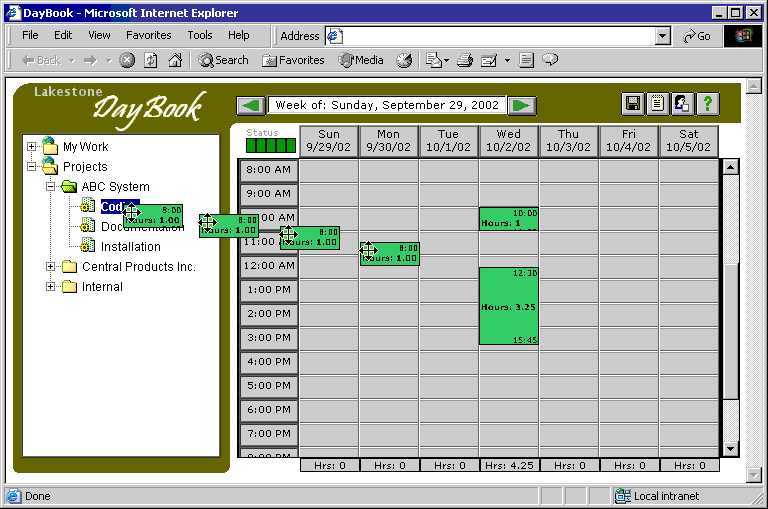Open the notes list icon in DayBook header
The image size is (768, 509).
click(x=657, y=103)
